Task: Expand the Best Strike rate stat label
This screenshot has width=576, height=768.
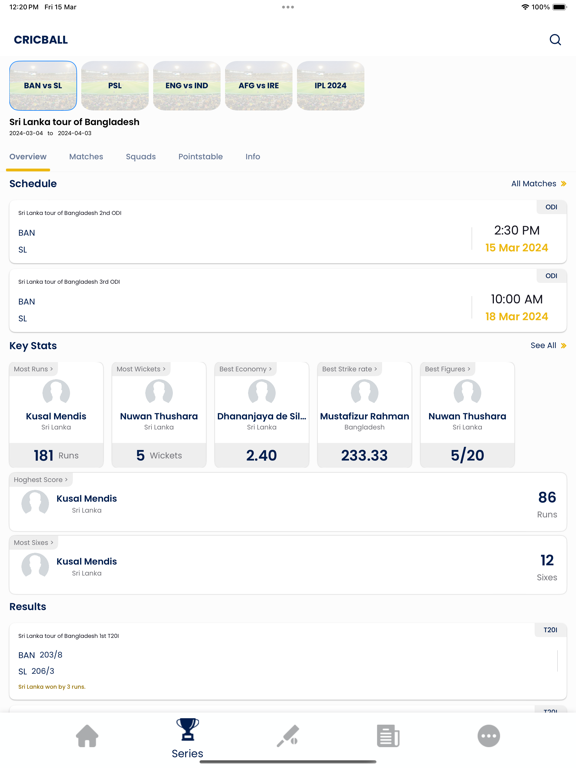Action: pos(350,369)
